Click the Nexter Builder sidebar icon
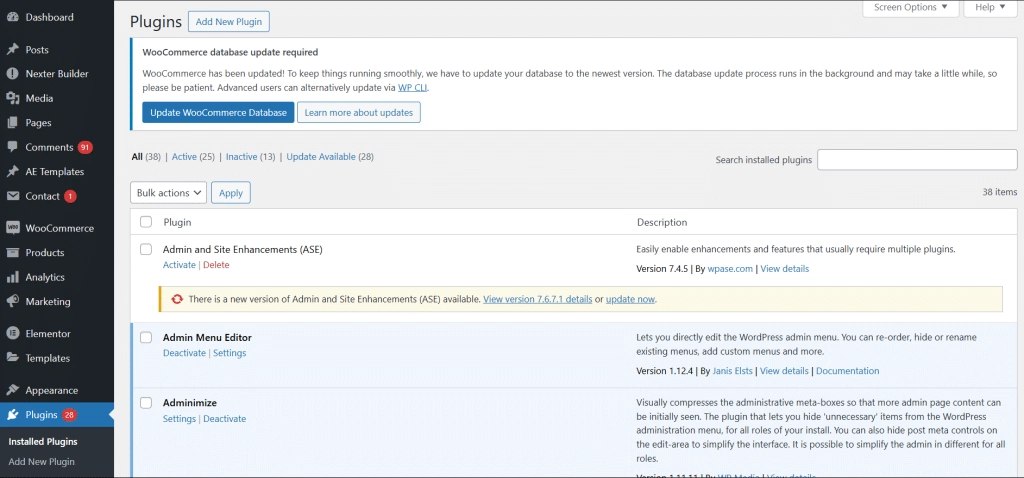 [12, 74]
